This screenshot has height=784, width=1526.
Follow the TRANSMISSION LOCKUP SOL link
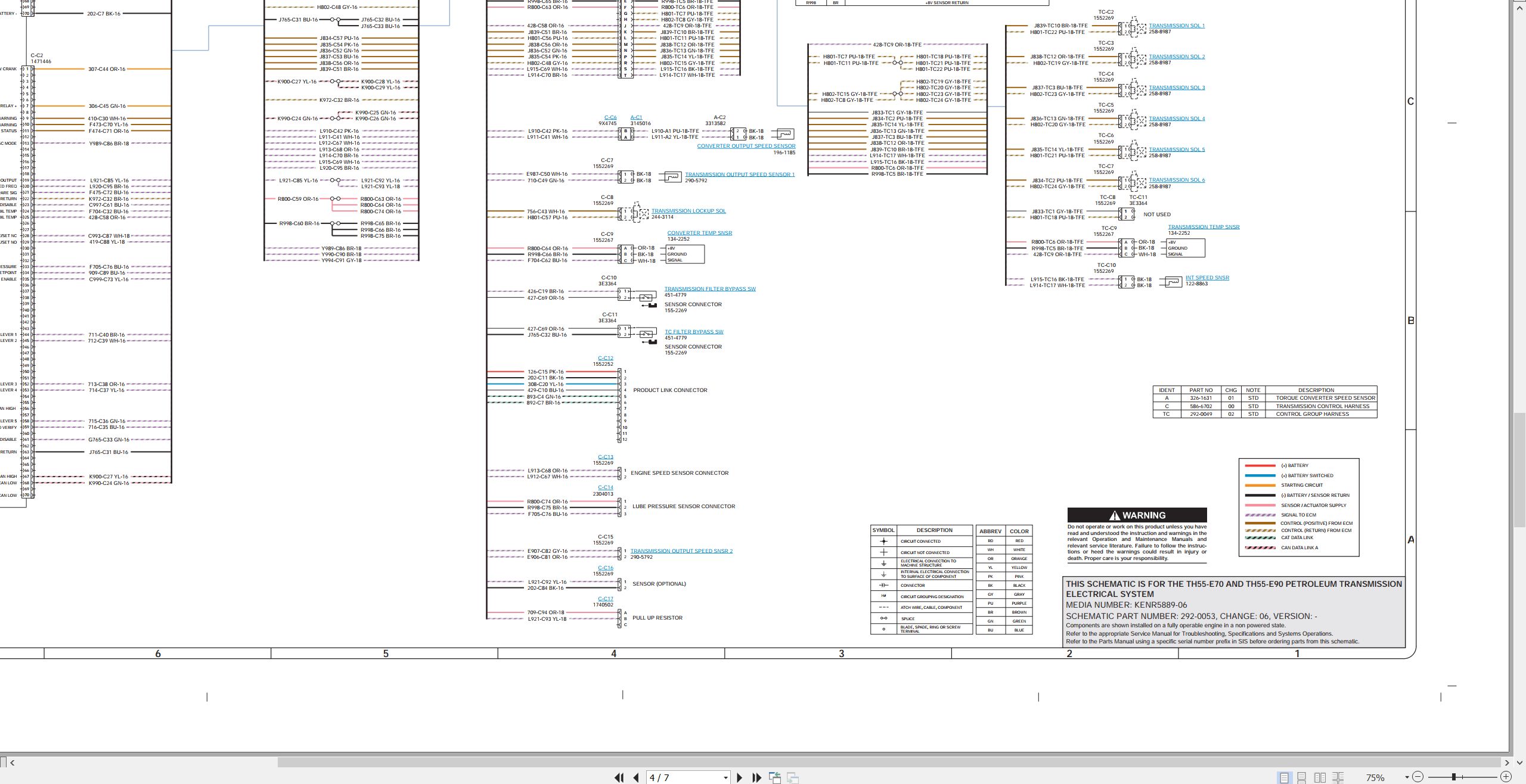click(688, 211)
